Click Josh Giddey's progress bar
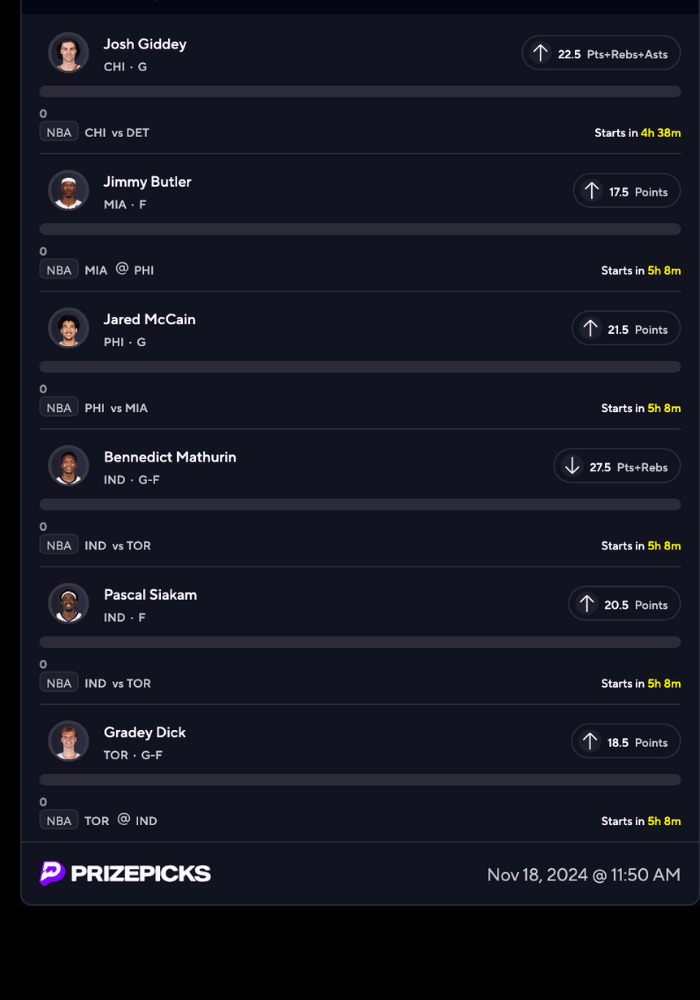This screenshot has height=1000, width=700. click(360, 91)
